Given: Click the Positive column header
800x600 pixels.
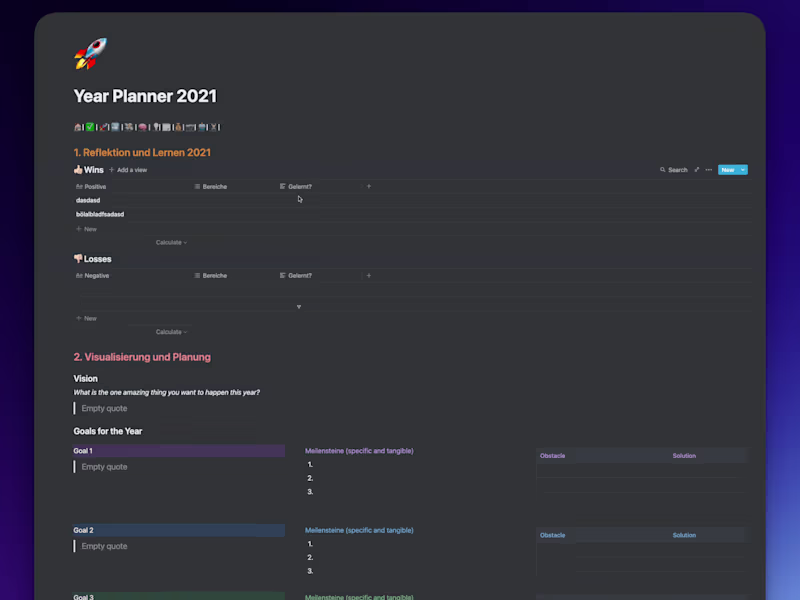Looking at the screenshot, I should tap(91, 187).
